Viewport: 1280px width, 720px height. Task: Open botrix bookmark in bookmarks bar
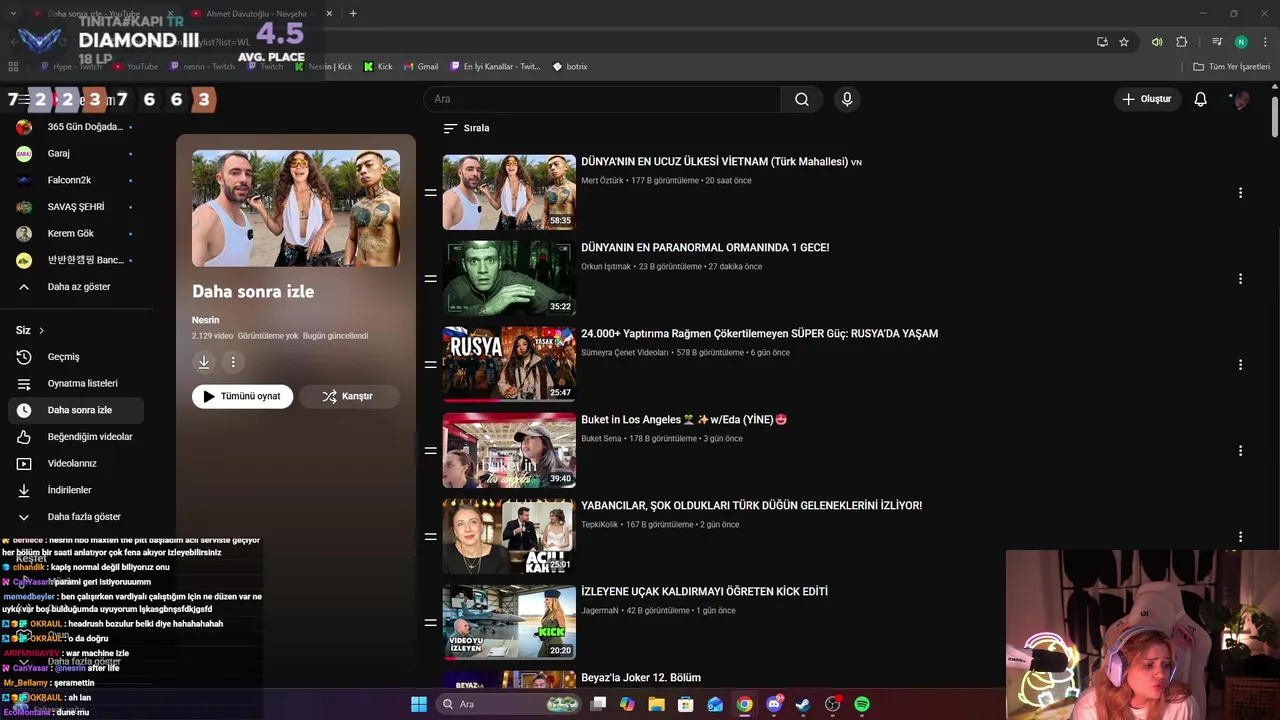(569, 66)
